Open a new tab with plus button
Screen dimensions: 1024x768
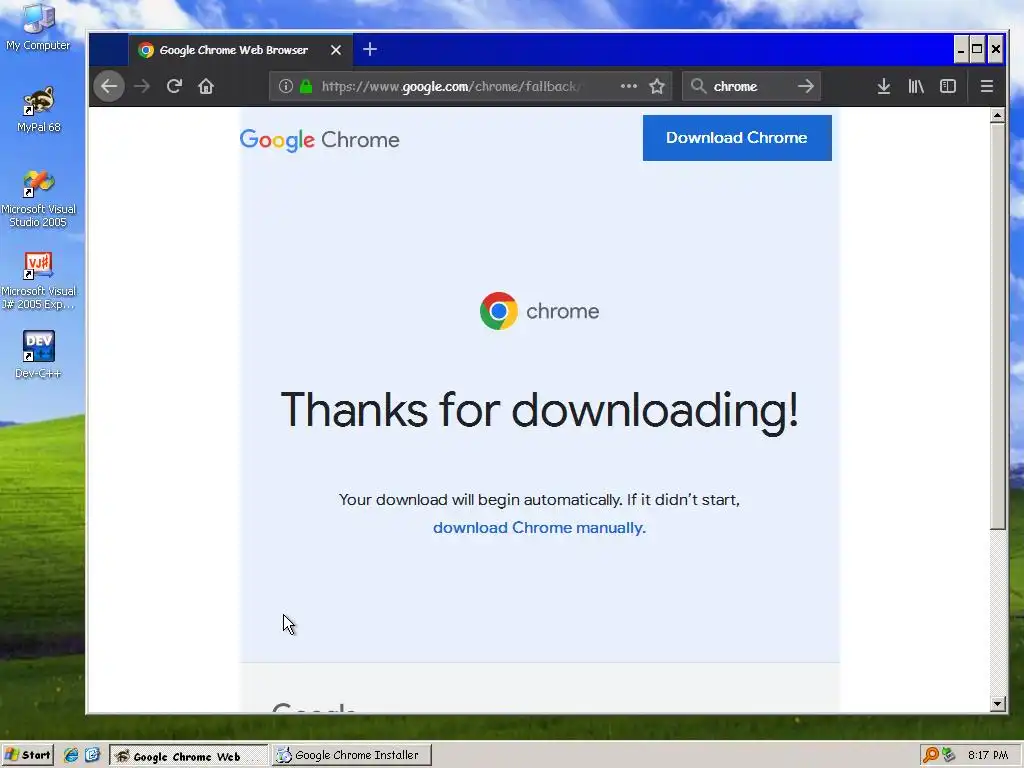coord(370,50)
